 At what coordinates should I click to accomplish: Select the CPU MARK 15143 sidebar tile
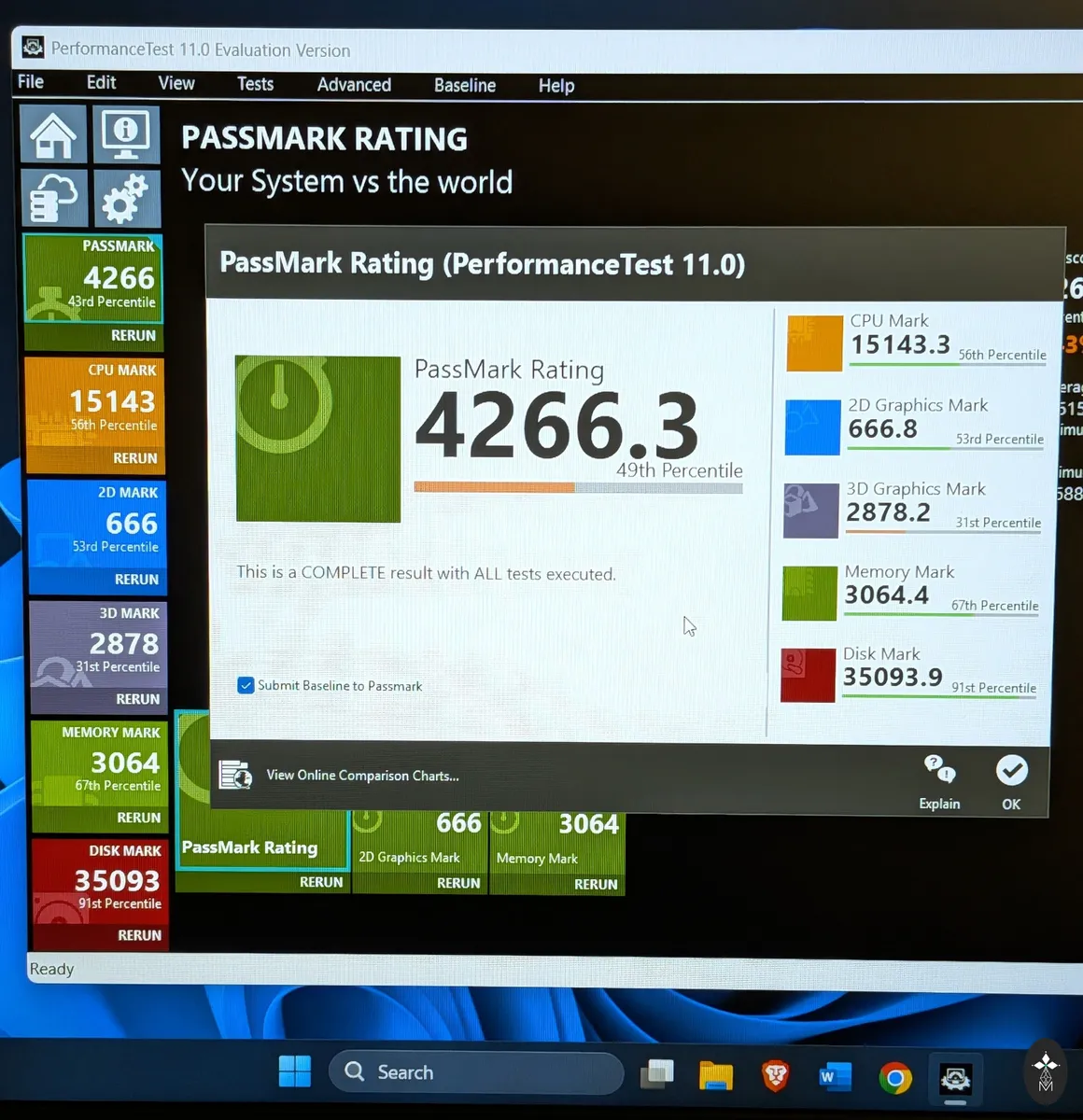(x=95, y=402)
